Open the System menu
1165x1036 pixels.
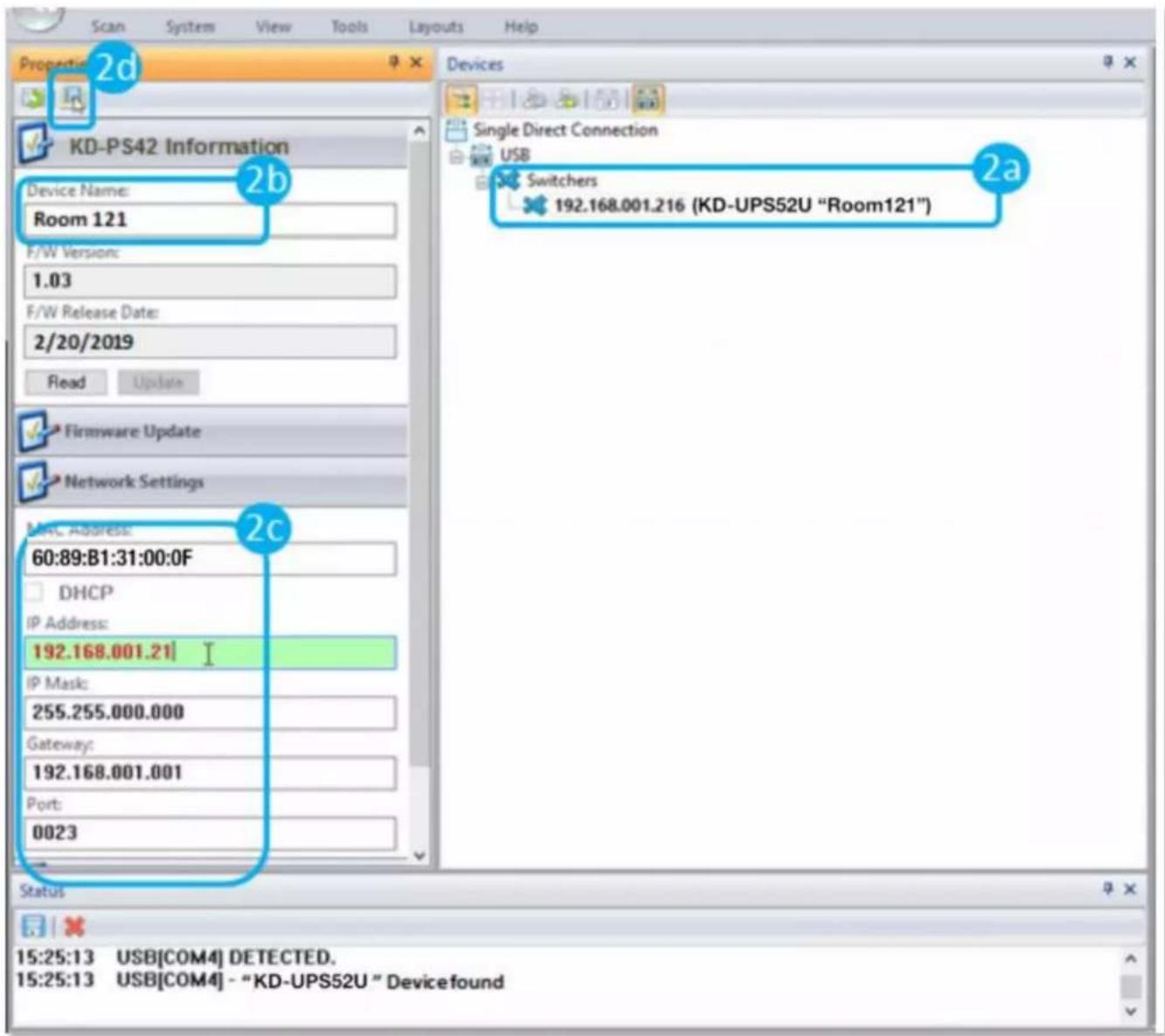[x=190, y=27]
